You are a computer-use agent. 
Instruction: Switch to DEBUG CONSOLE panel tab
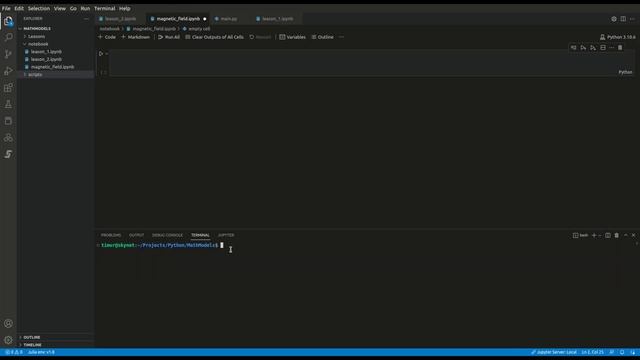(167, 236)
